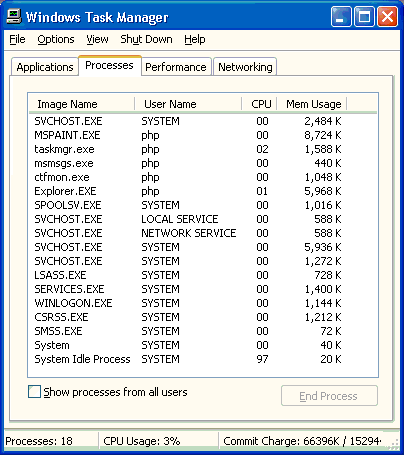Click Processes: 18 in status bar
404x455 pixels.
[x=39, y=441]
